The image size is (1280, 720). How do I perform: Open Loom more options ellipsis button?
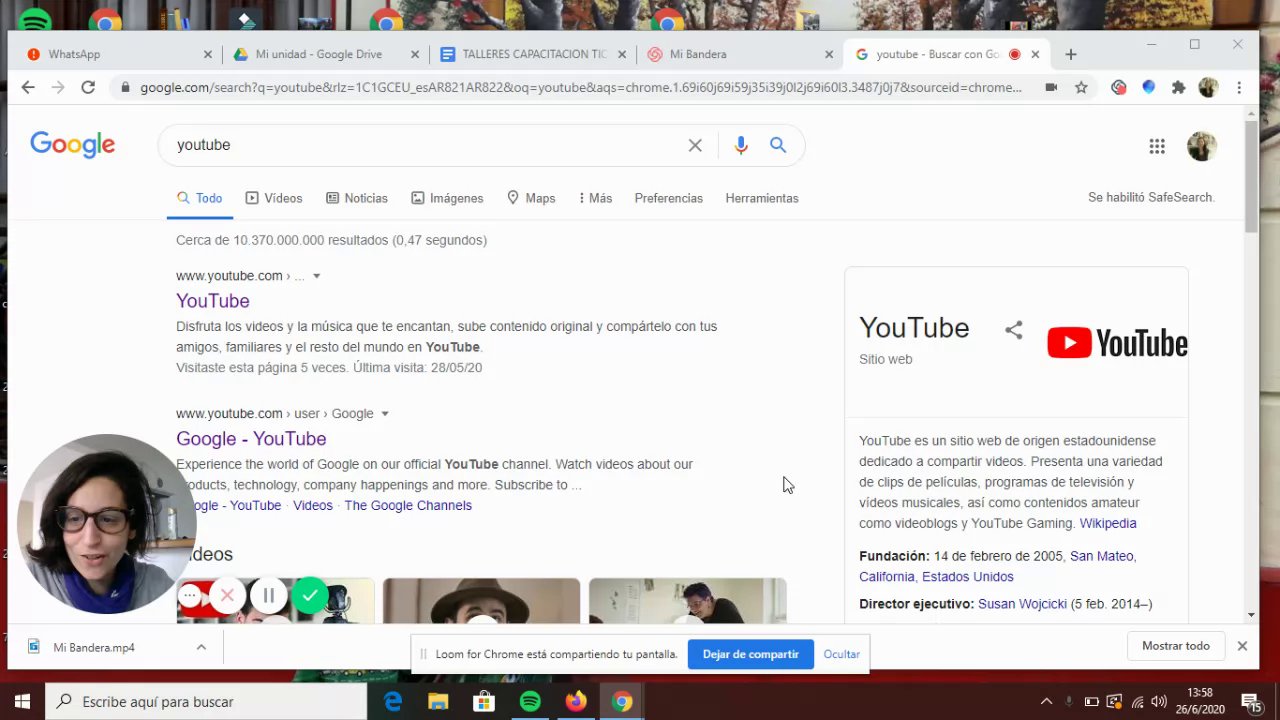[190, 596]
